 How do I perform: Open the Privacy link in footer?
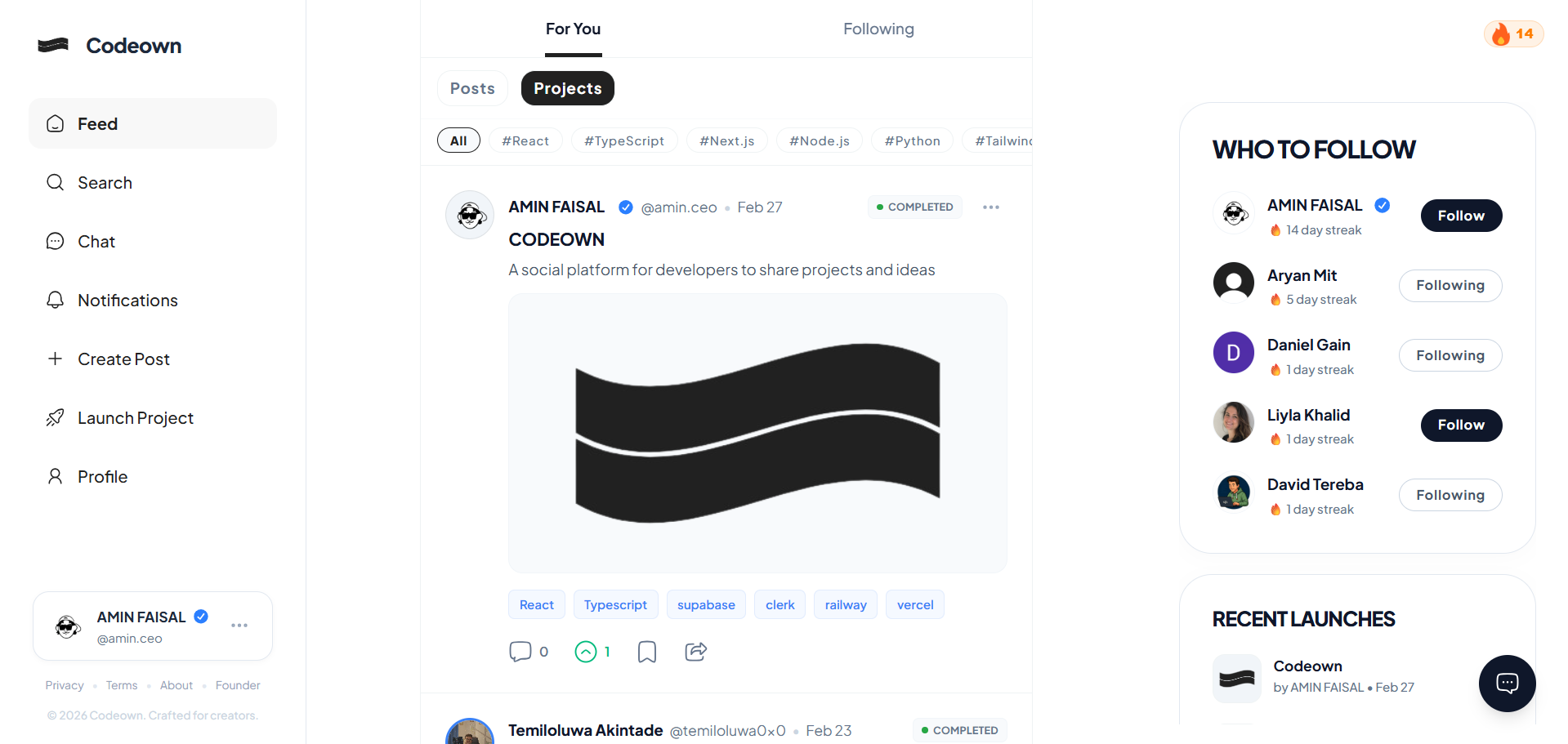pyautogui.click(x=64, y=684)
